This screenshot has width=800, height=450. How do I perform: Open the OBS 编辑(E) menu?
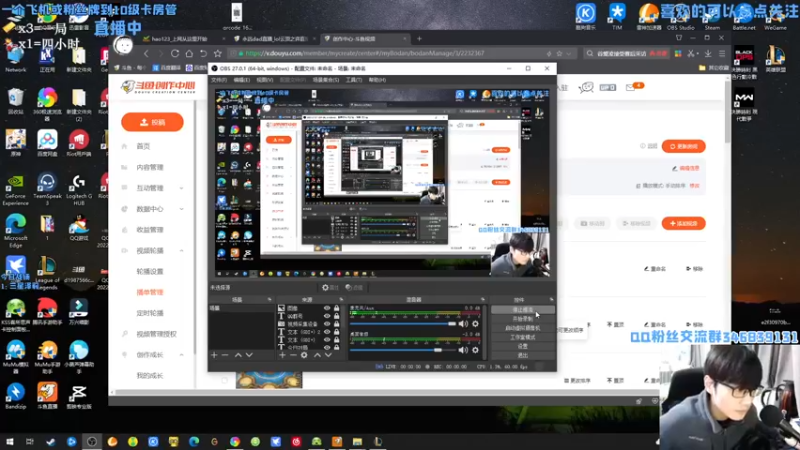coord(241,80)
